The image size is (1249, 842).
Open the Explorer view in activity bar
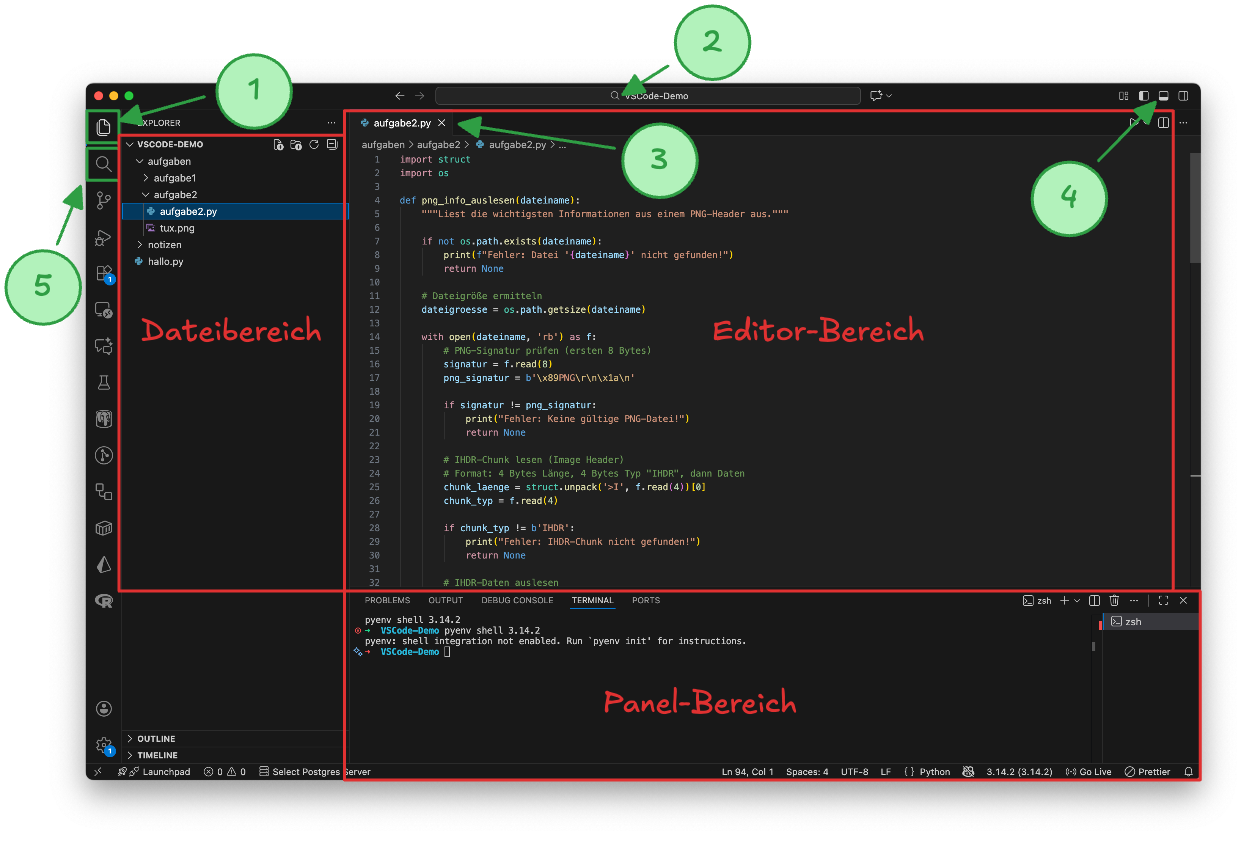pyautogui.click(x=103, y=128)
